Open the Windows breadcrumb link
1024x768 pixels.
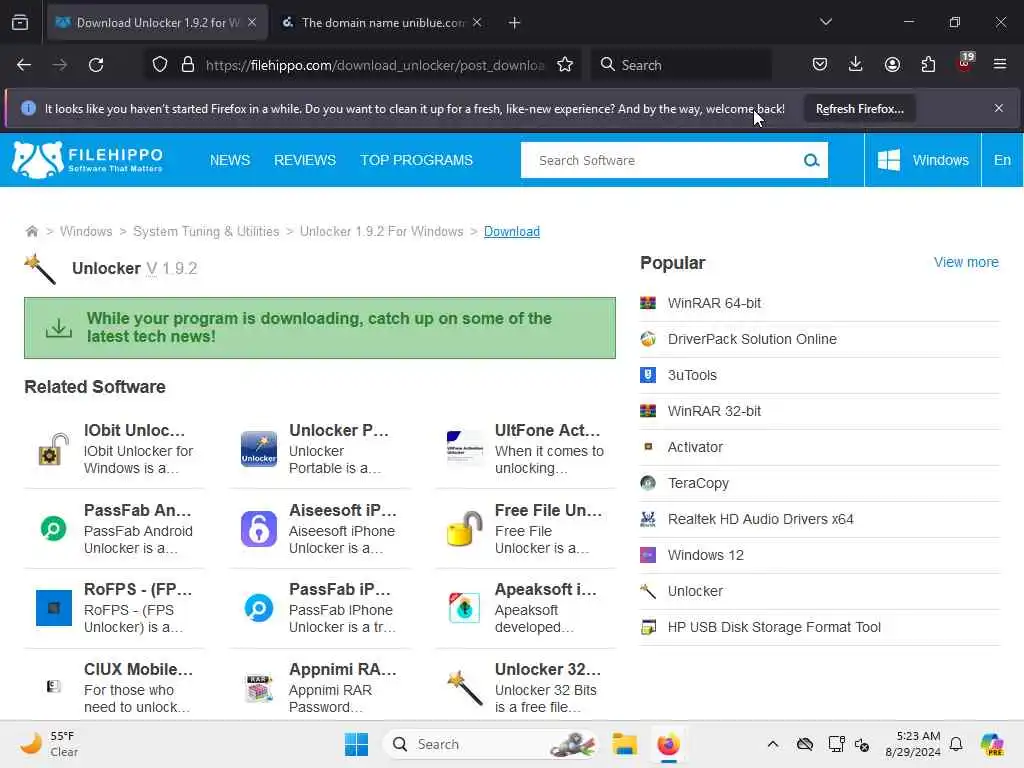click(86, 231)
